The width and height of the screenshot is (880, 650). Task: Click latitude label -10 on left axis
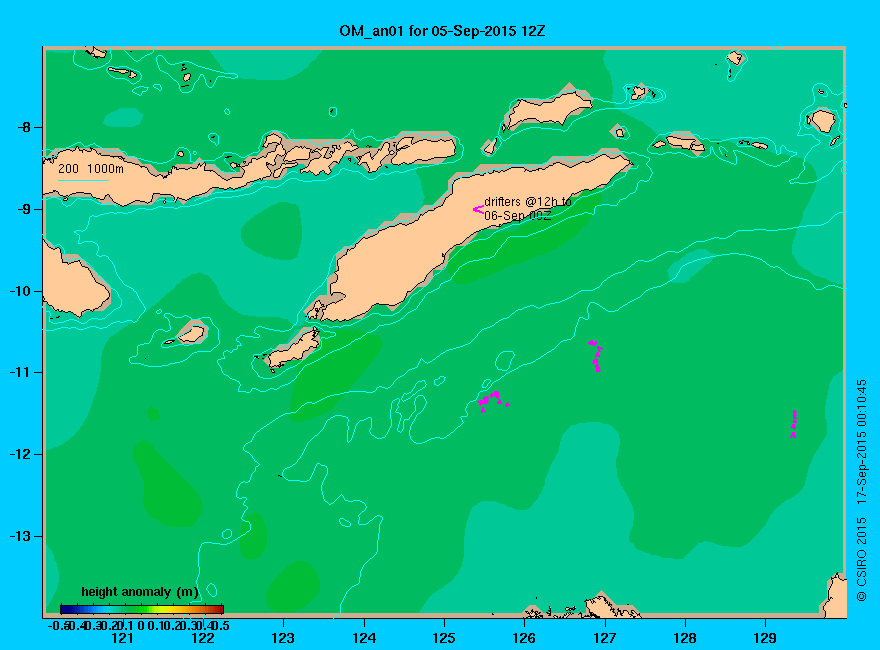pos(20,291)
